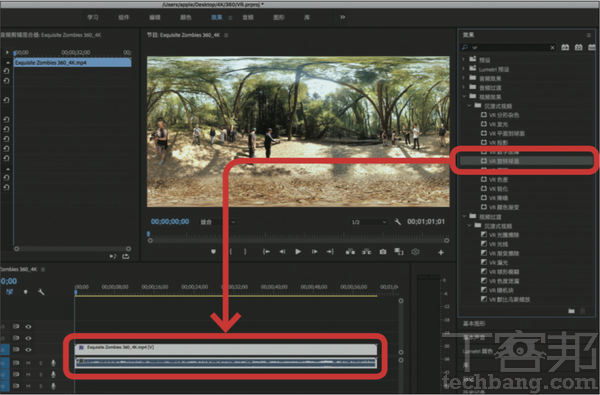
Task: Switch to the 效果 workspace tab
Action: point(217,17)
